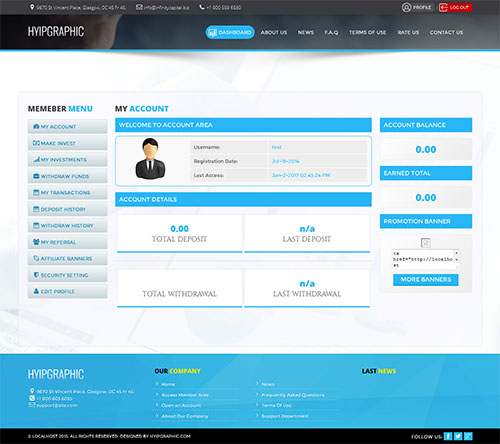The image size is (500, 444).
Task: Click the F.A.Q item in the top navigation
Action: pos(331,32)
